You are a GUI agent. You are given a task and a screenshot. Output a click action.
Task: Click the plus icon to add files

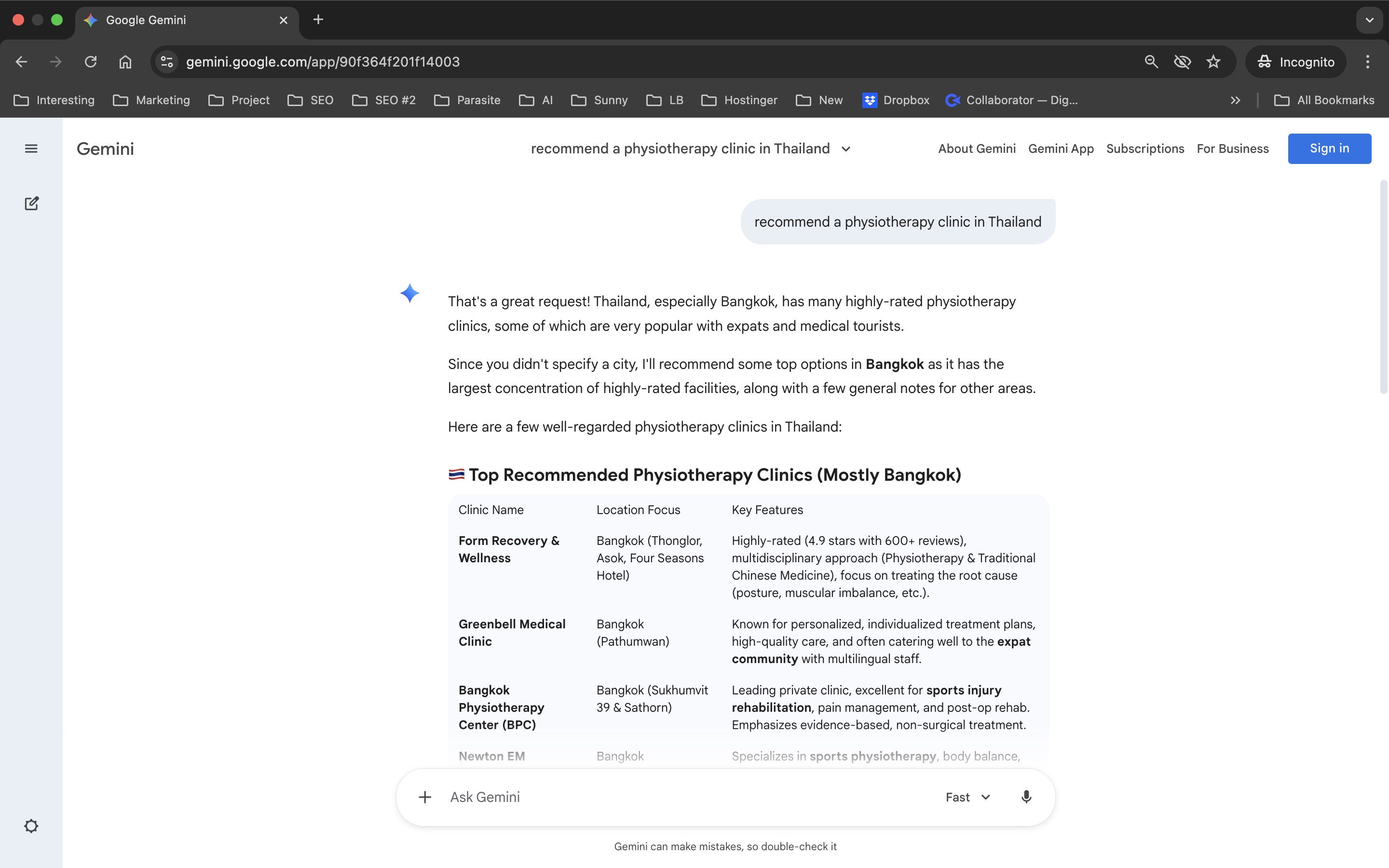425,797
